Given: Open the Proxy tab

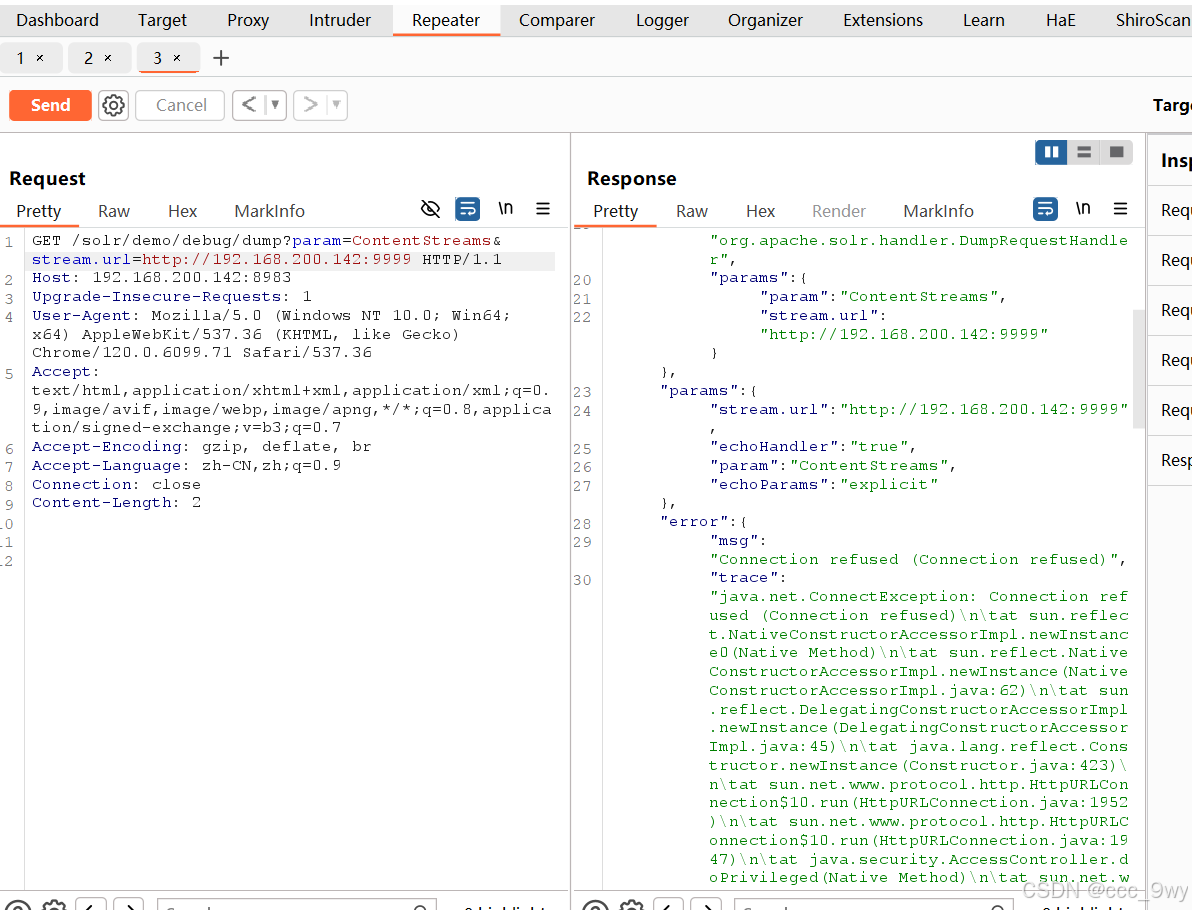Looking at the screenshot, I should [x=248, y=20].
